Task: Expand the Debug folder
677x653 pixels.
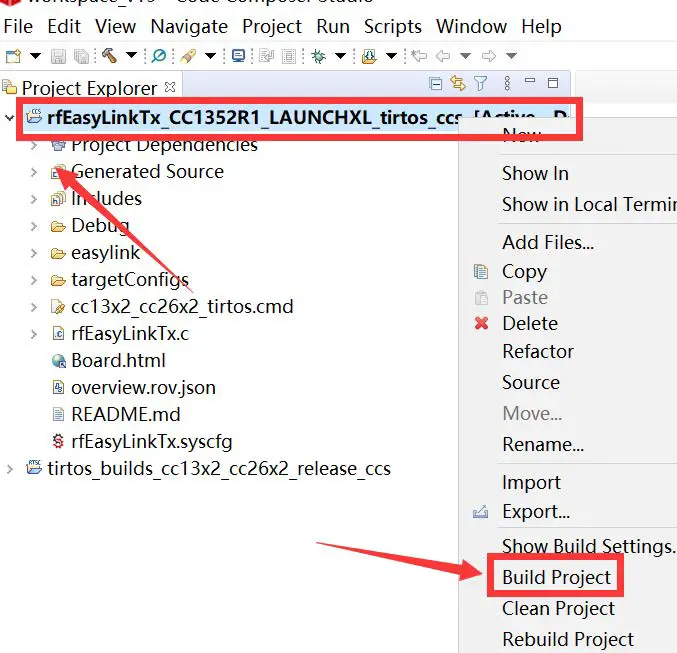Action: (34, 226)
